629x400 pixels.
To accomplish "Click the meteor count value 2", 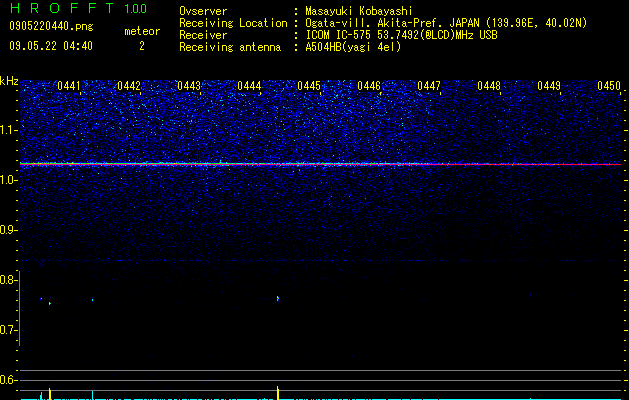I will click(x=142, y=46).
